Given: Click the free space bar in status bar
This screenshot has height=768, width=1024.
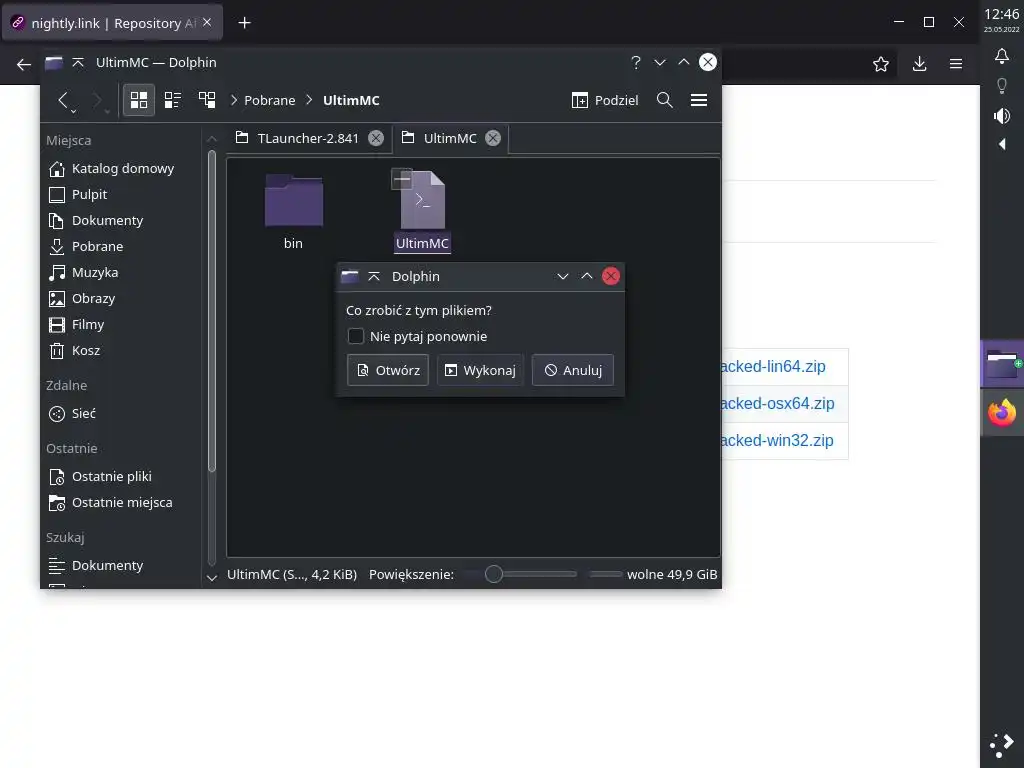Looking at the screenshot, I should [605, 574].
